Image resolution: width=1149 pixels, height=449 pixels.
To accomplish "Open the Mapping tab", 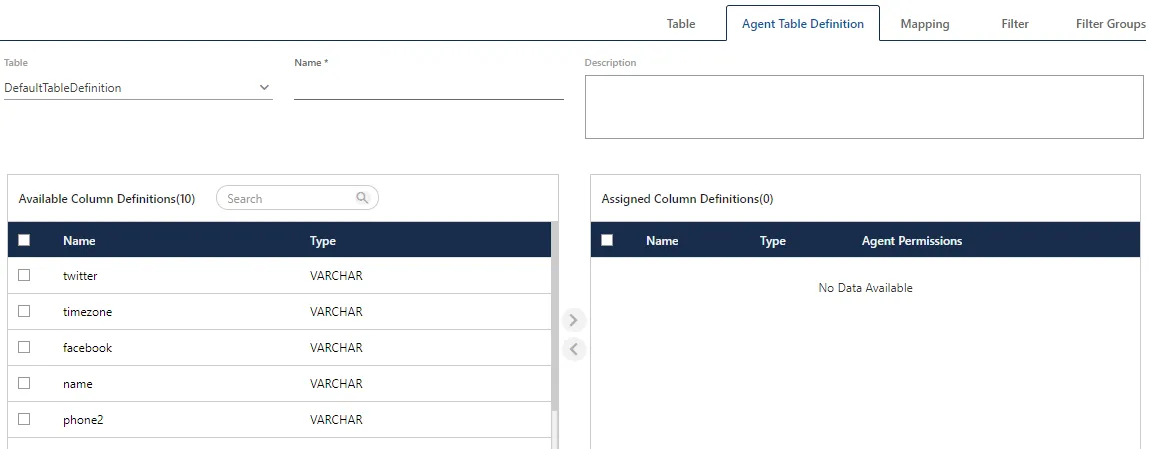I will [925, 23].
